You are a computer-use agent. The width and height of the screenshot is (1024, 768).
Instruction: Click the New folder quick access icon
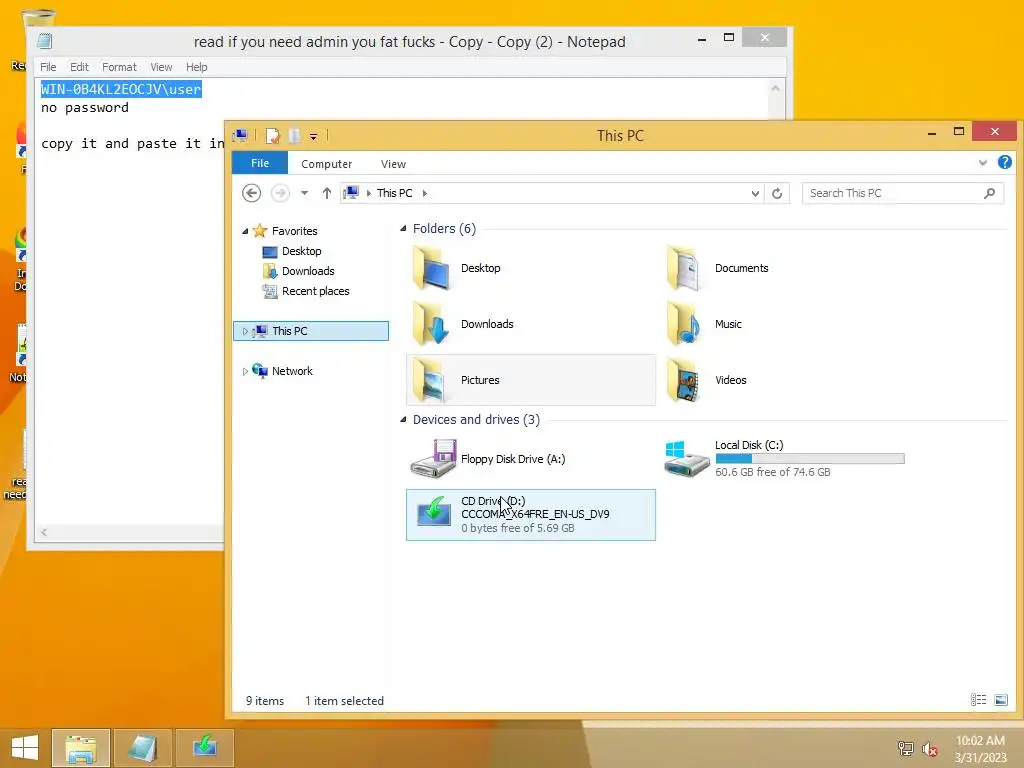295,136
